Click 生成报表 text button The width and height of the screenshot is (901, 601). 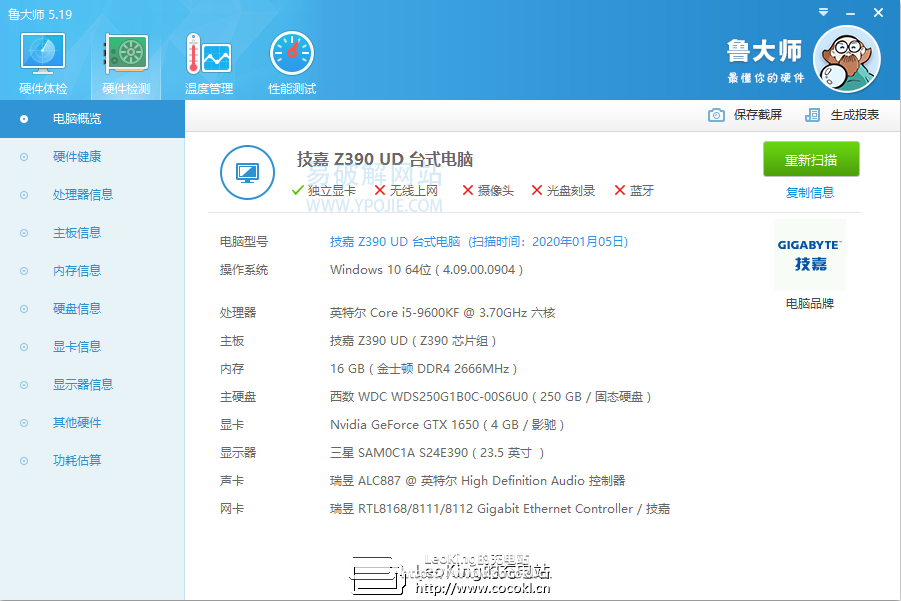[854, 115]
